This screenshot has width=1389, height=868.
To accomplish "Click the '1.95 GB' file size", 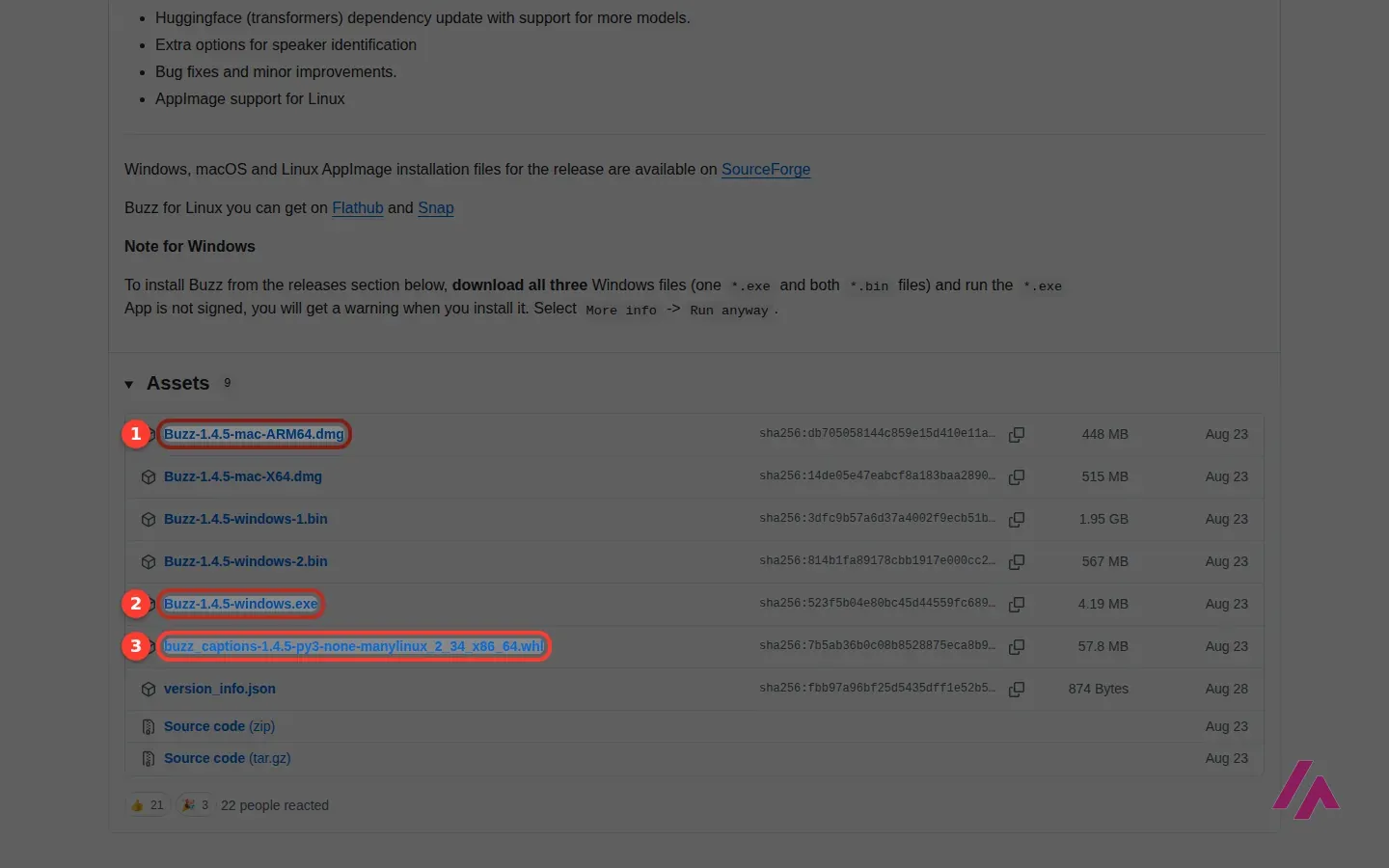I will [1103, 519].
